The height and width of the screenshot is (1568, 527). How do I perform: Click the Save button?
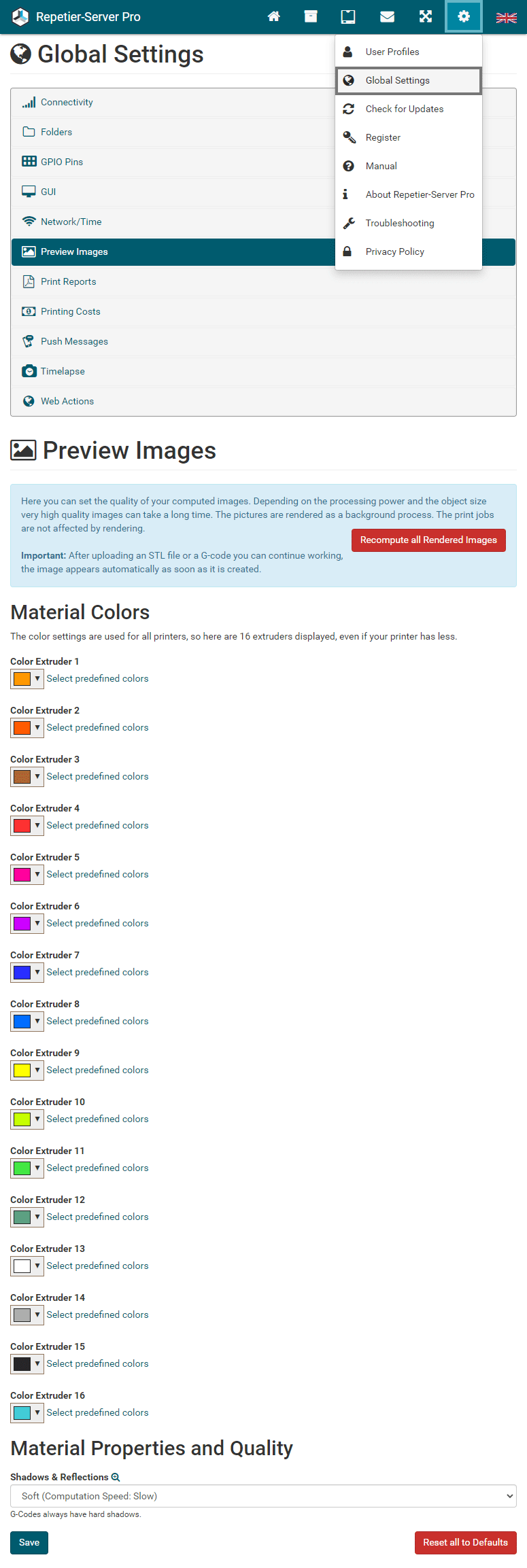click(29, 1542)
